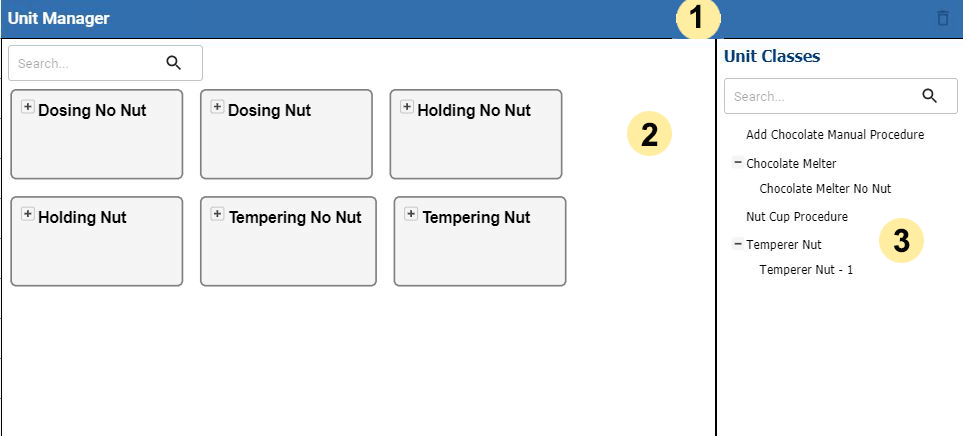Select Temperer Nut - 1 item

coord(806,270)
